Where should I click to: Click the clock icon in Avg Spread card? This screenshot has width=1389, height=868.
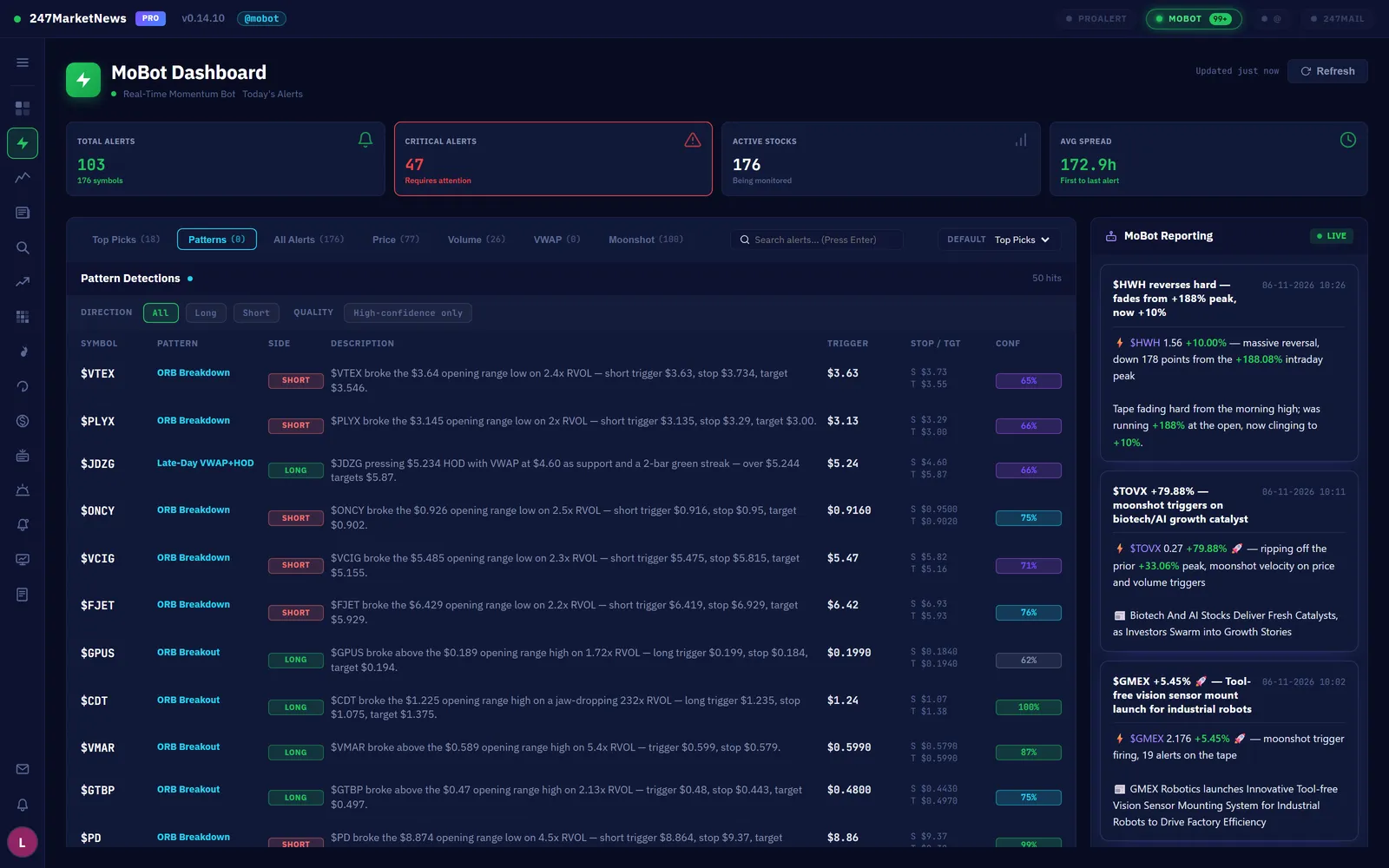[x=1348, y=140]
